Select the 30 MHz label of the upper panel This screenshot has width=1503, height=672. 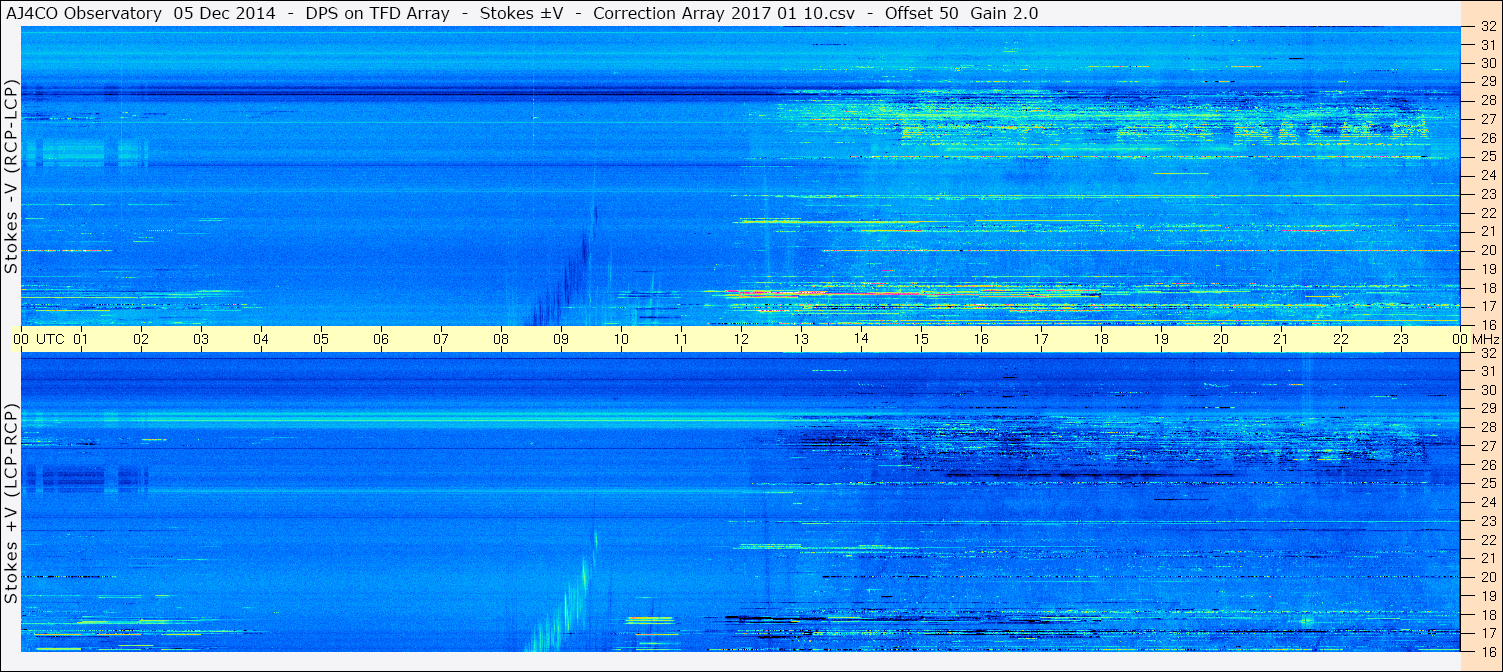(1487, 63)
